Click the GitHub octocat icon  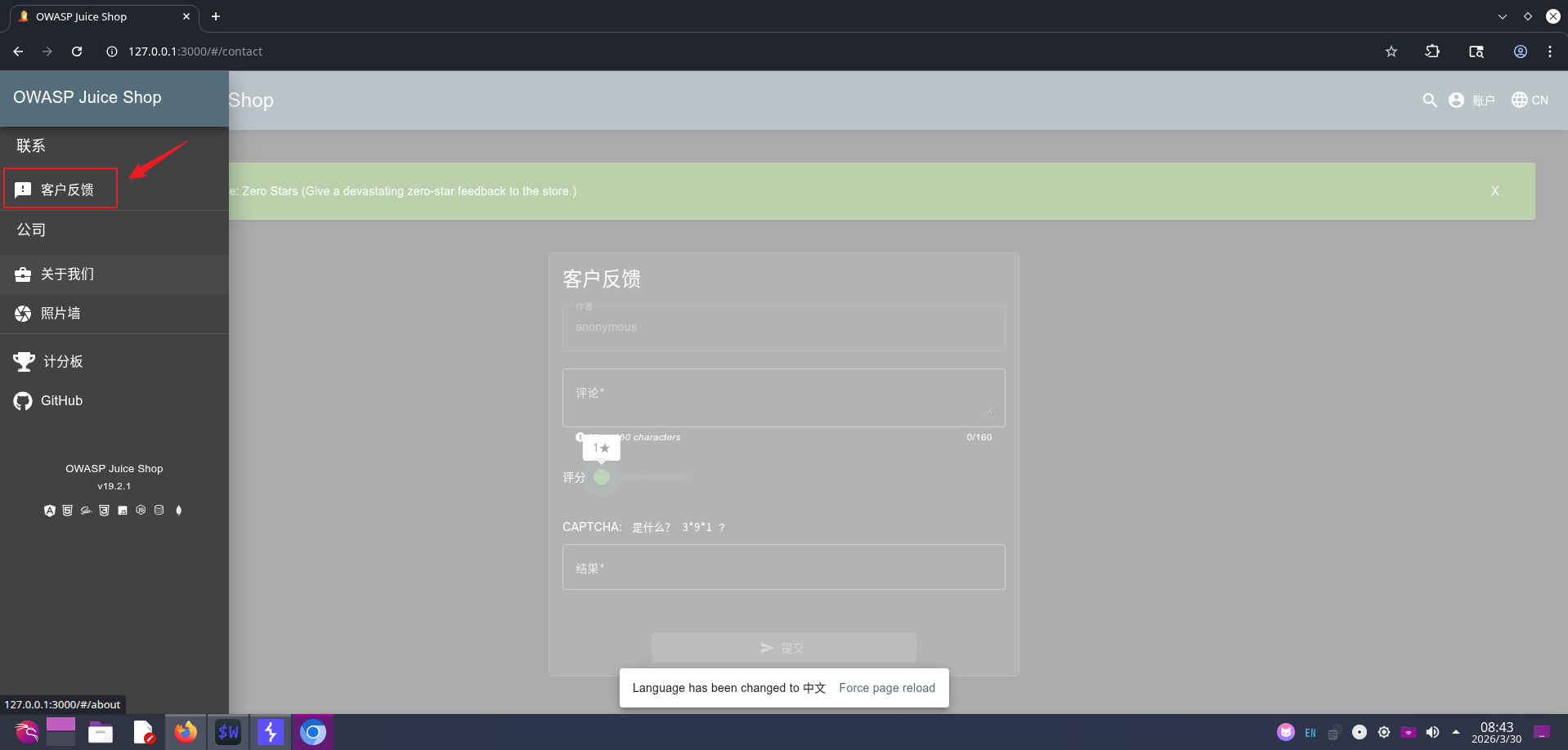pyautogui.click(x=23, y=401)
